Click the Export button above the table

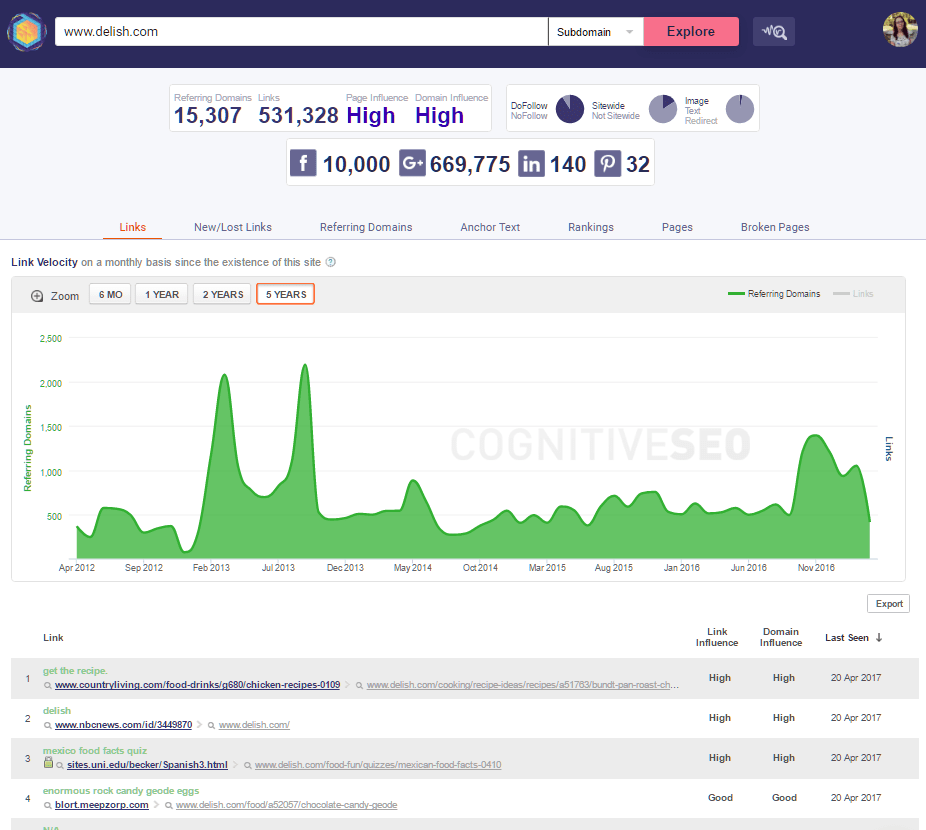888,603
